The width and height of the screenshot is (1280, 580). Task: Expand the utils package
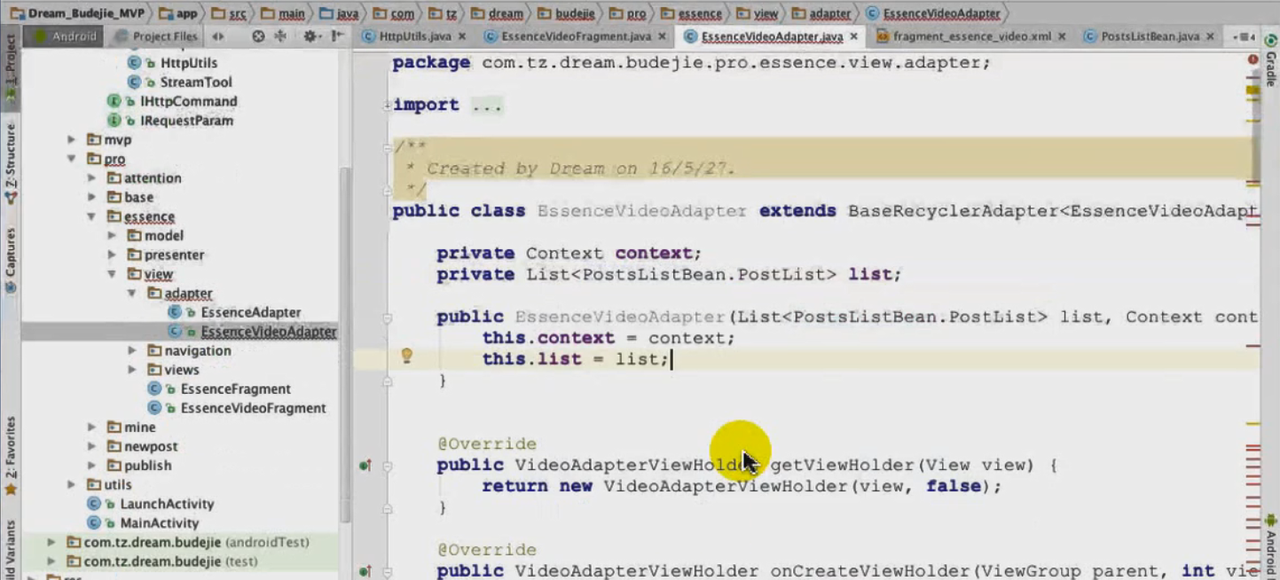(71, 485)
